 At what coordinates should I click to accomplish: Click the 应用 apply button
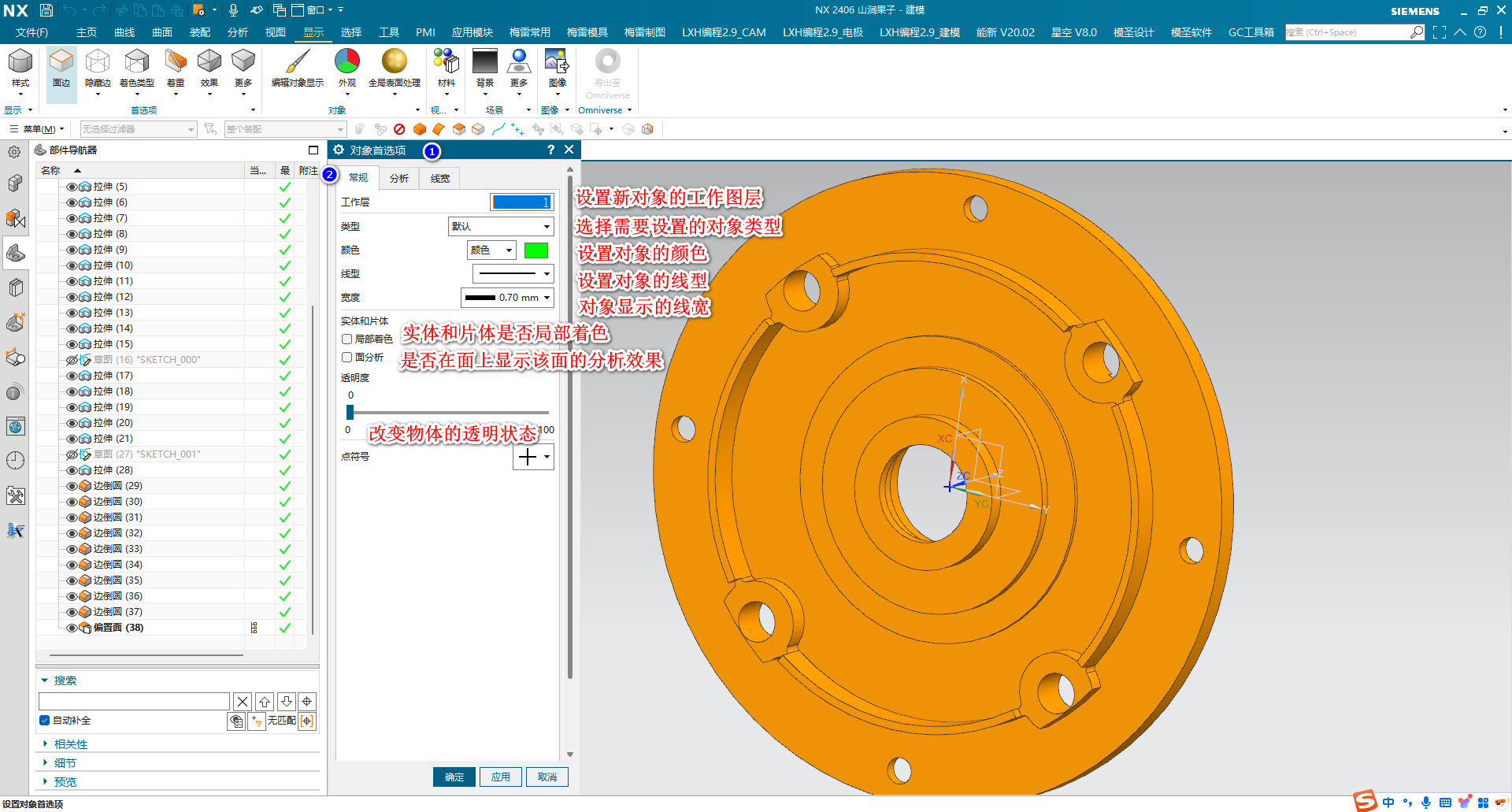tap(501, 777)
